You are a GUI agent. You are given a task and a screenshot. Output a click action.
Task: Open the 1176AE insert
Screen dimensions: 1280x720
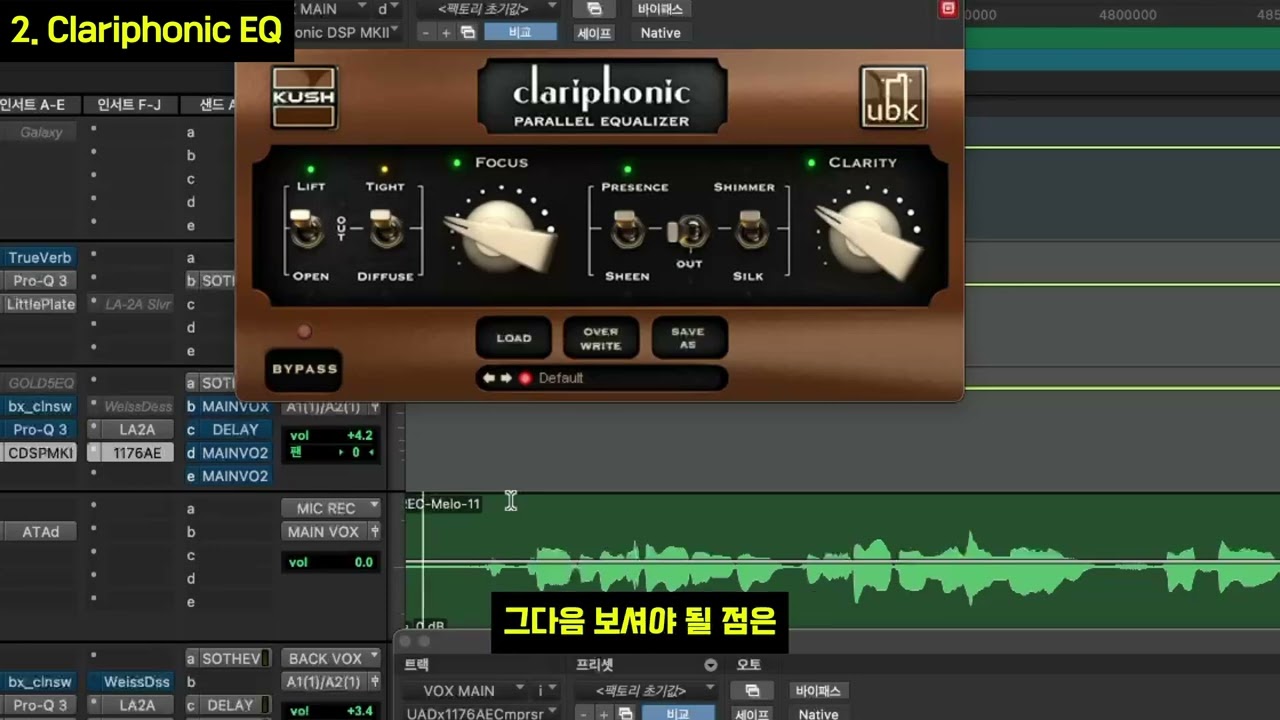(138, 452)
